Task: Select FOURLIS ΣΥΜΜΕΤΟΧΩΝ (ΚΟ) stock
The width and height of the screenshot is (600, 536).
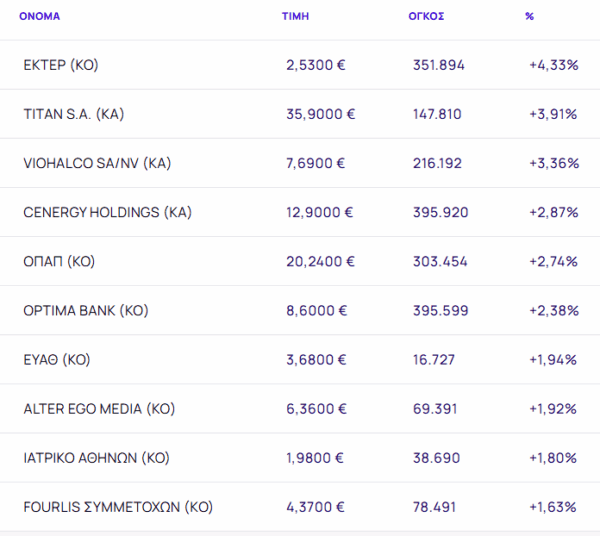Action: tap(118, 506)
